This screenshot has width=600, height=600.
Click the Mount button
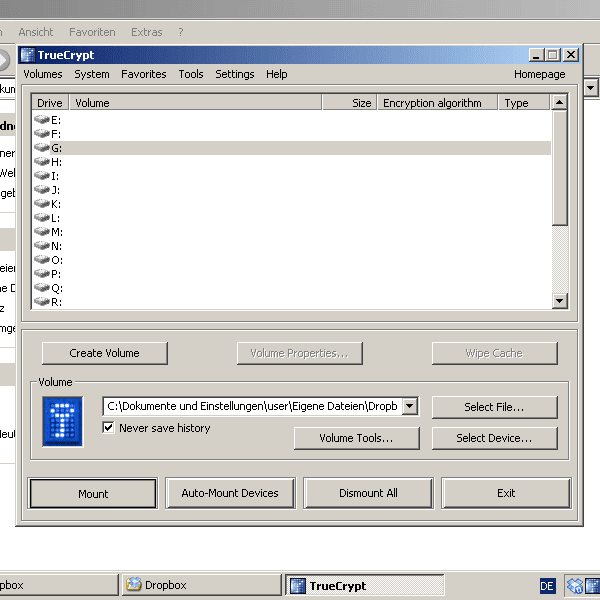coord(93,494)
